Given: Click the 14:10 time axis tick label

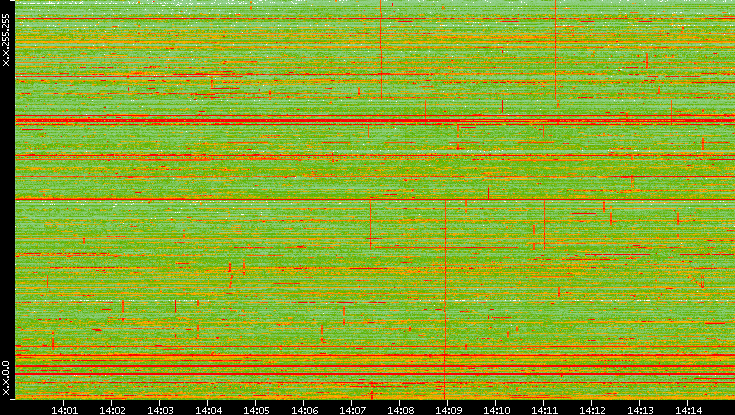Looking at the screenshot, I should (496, 409).
